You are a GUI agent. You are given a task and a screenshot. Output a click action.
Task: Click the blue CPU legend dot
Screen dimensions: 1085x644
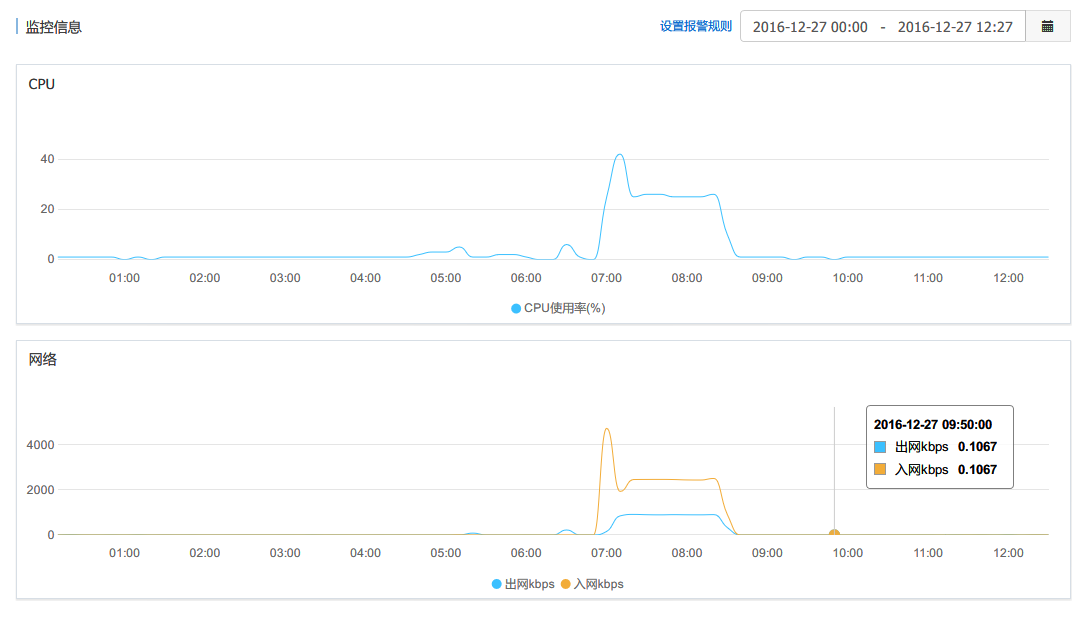[516, 308]
